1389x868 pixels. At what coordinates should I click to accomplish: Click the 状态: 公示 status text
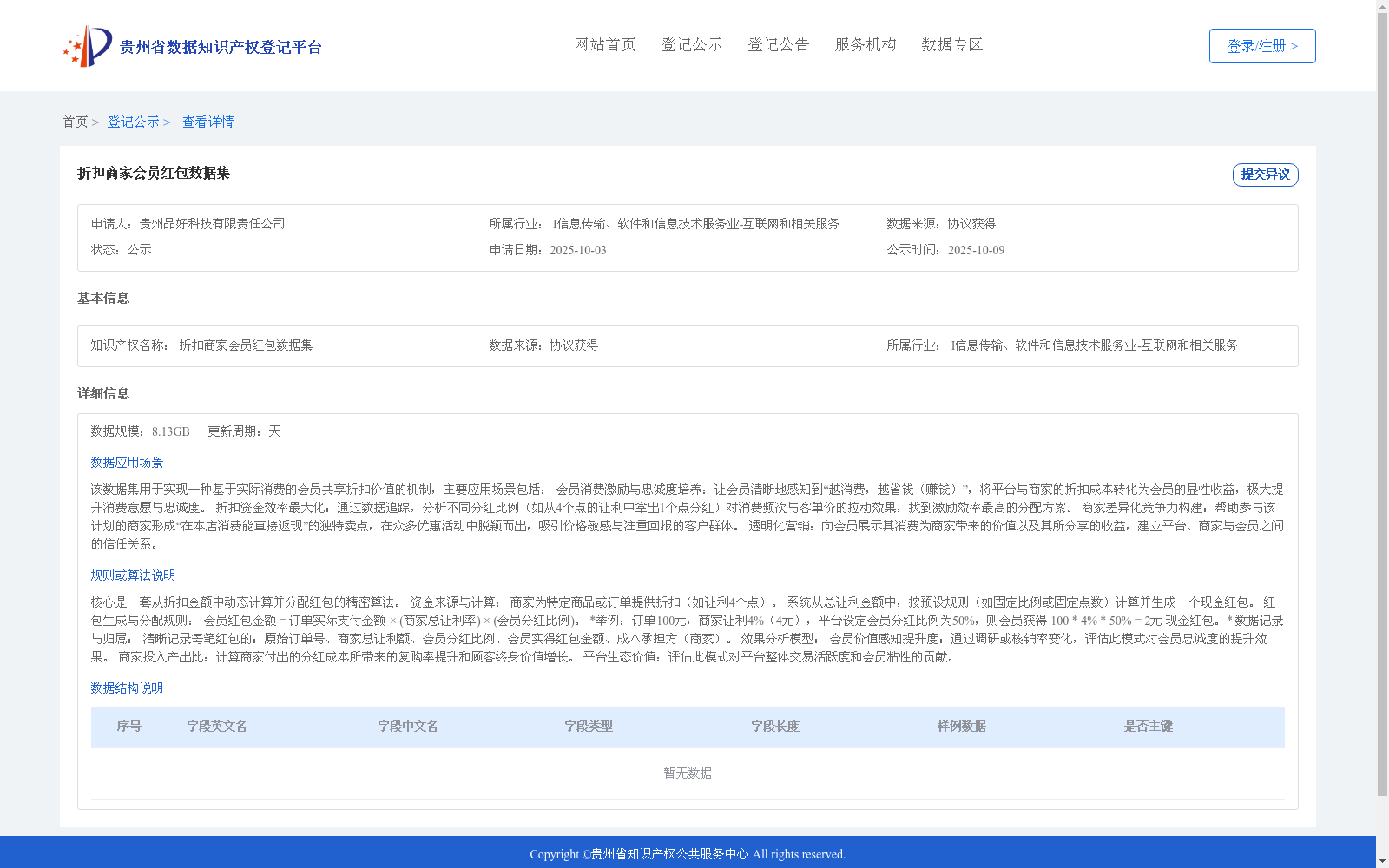(x=122, y=250)
